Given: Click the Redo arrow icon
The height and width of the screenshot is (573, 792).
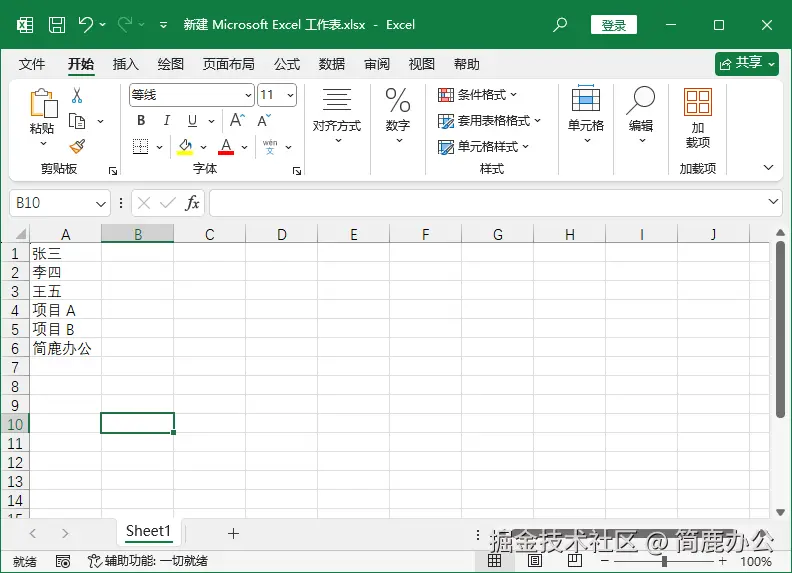Looking at the screenshot, I should coord(125,24).
